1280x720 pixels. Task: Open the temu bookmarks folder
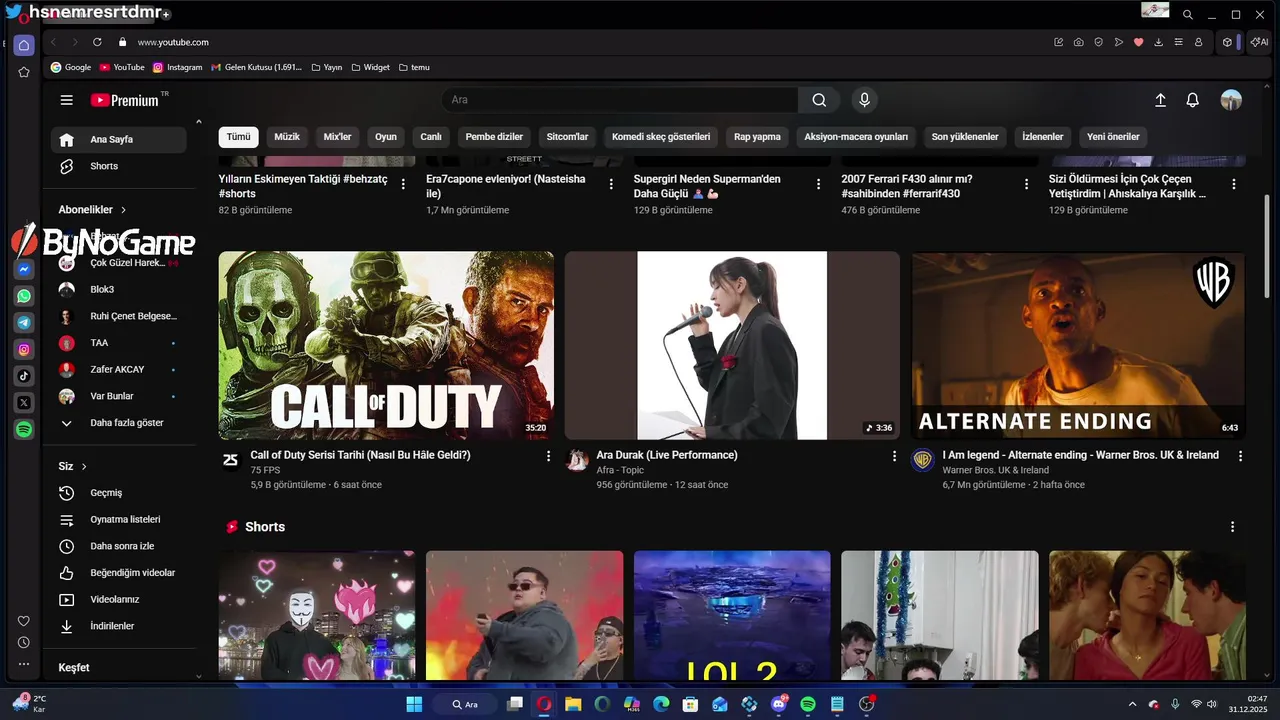[x=414, y=67]
